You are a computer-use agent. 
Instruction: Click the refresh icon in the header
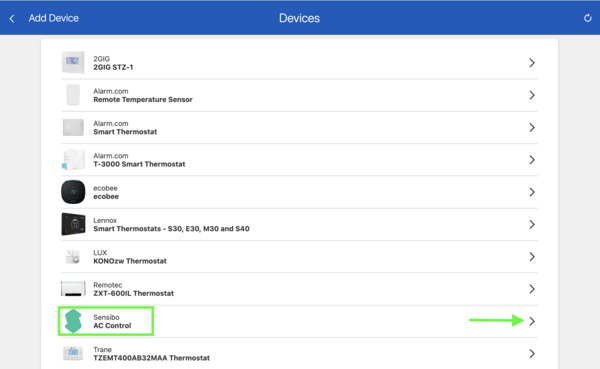point(587,18)
